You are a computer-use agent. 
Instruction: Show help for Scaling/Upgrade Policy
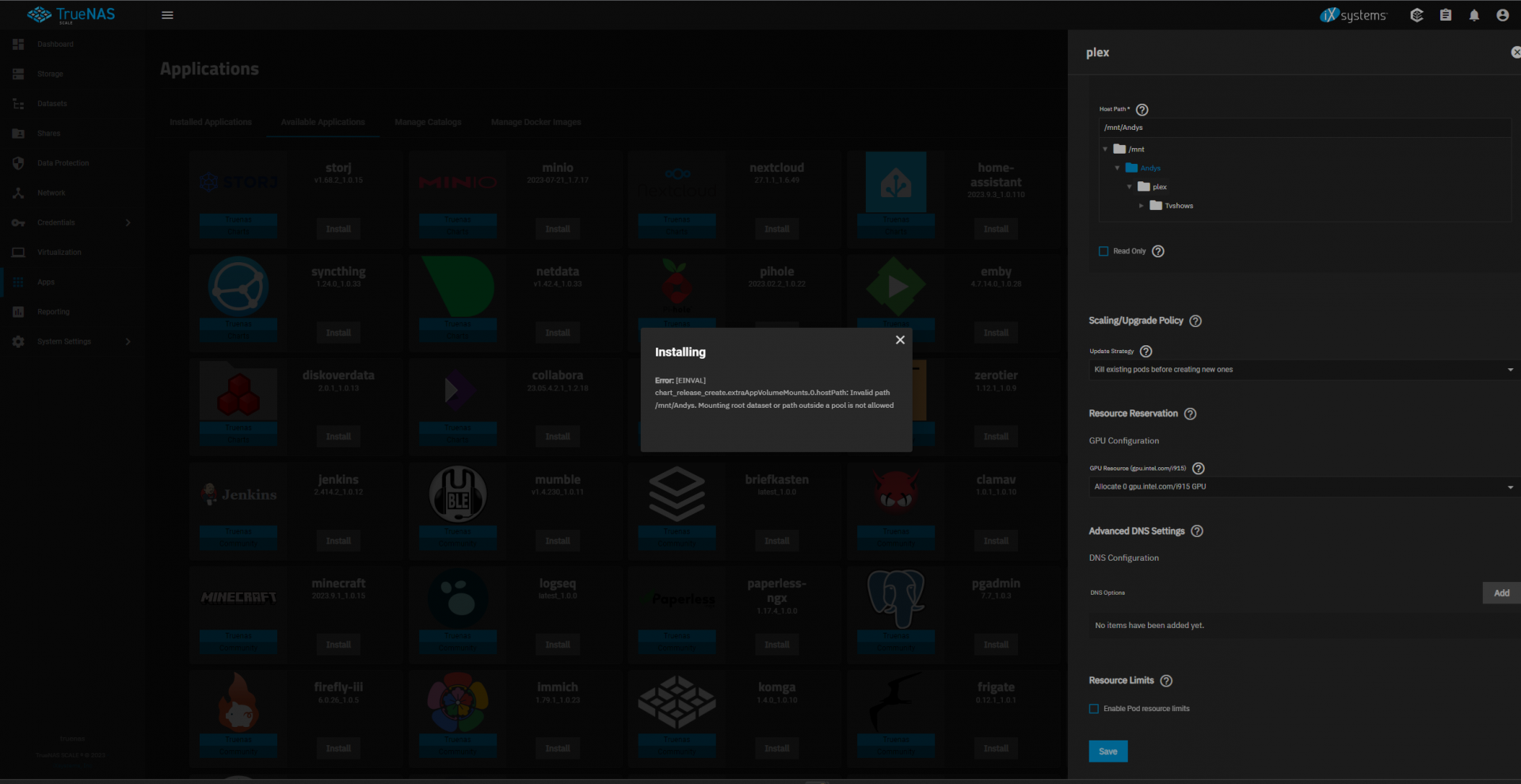[x=1195, y=321]
